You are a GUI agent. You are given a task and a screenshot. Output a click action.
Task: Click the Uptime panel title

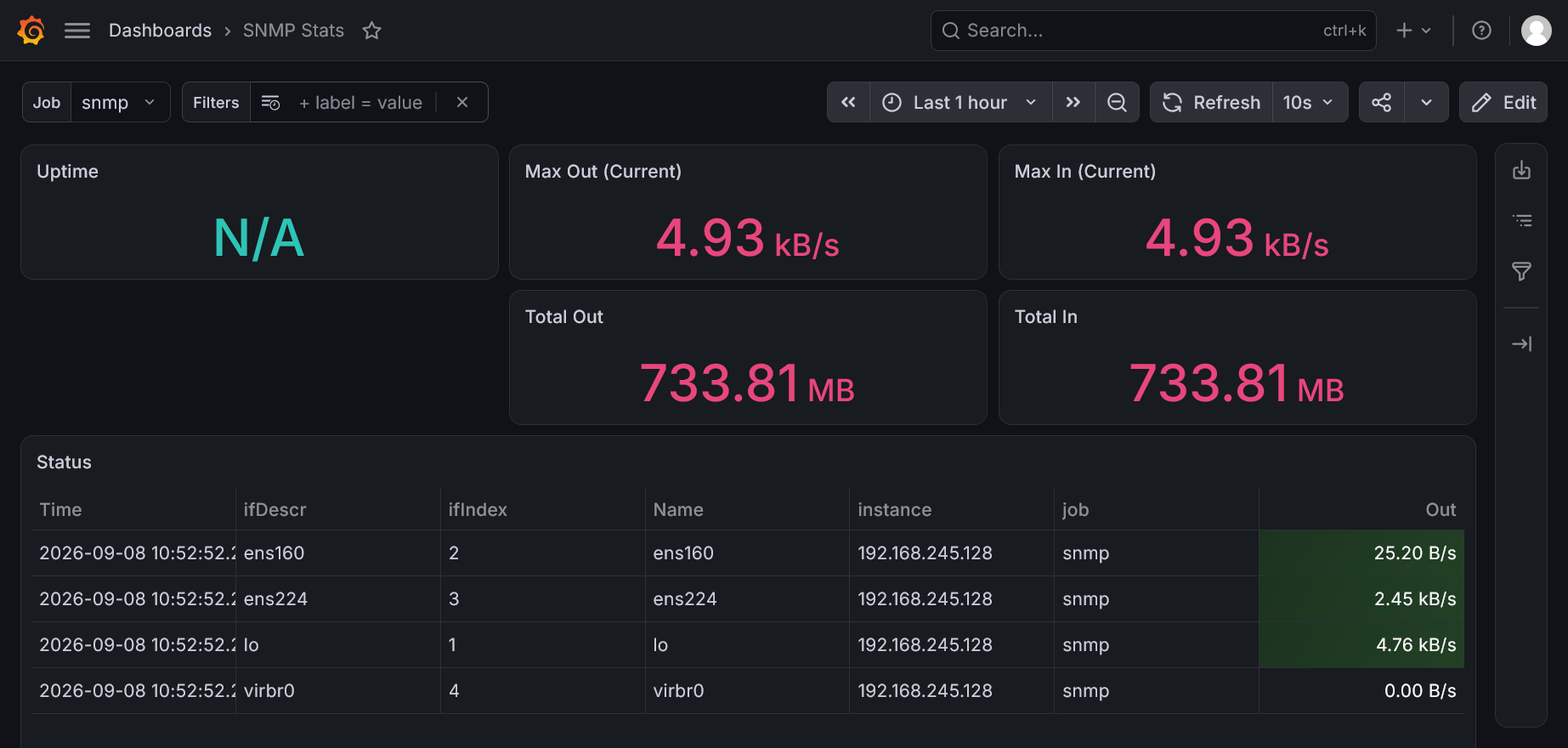click(x=67, y=171)
